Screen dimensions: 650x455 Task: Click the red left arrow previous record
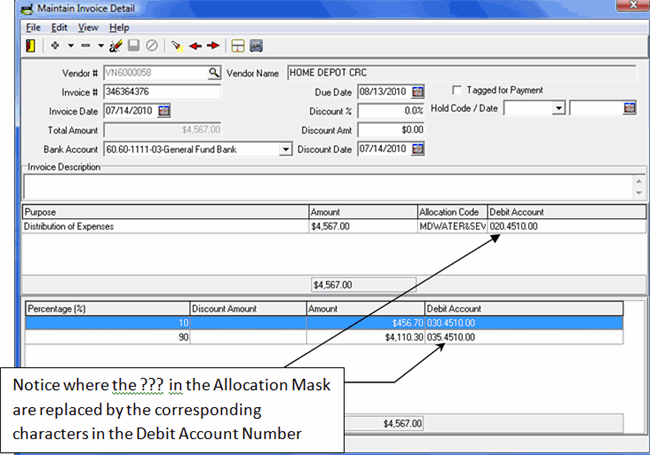196,46
